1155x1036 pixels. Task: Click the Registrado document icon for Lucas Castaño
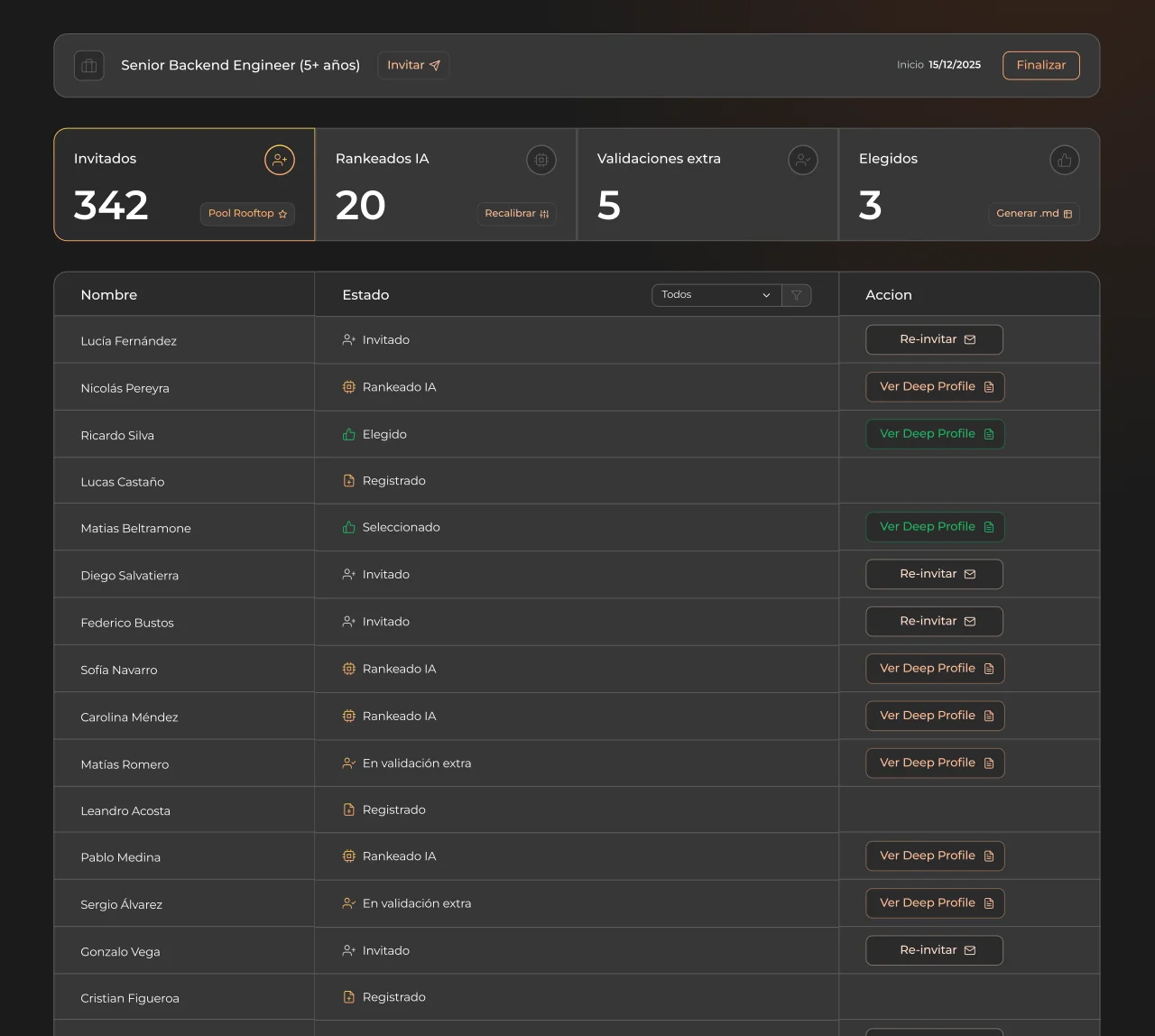pyautogui.click(x=349, y=481)
